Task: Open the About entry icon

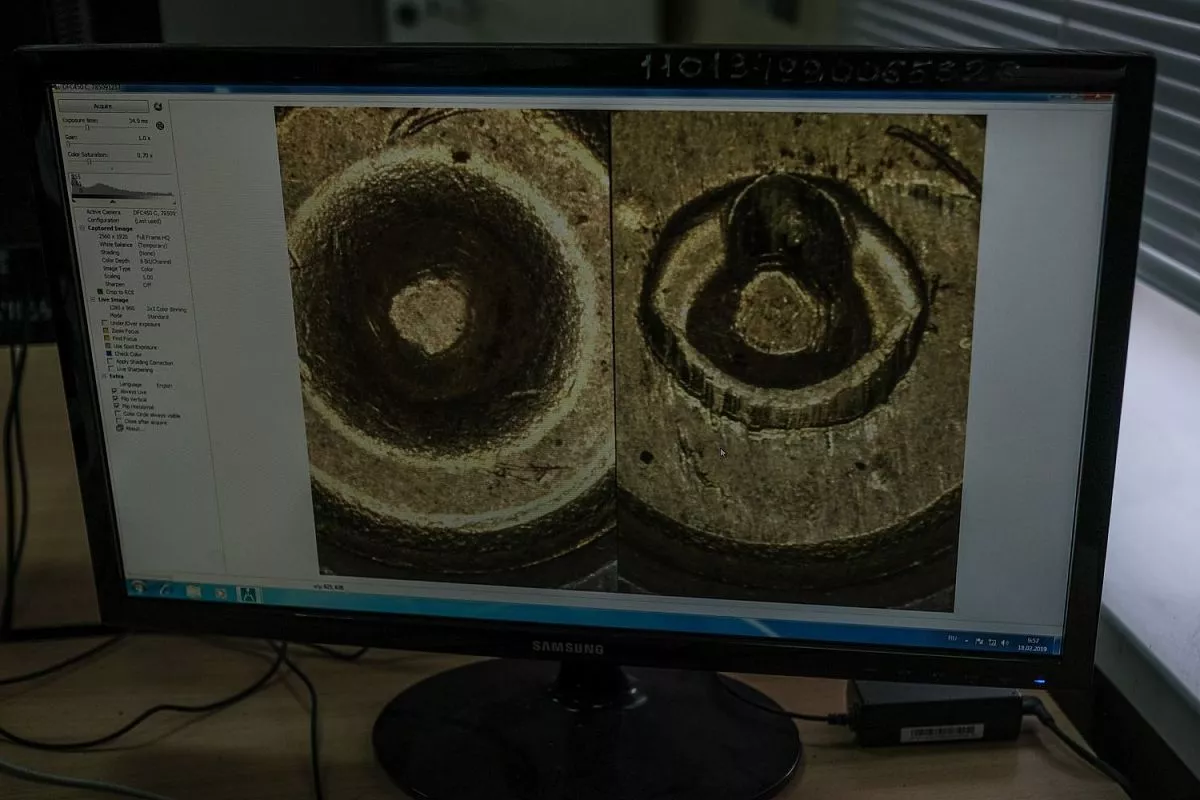Action: (120, 428)
